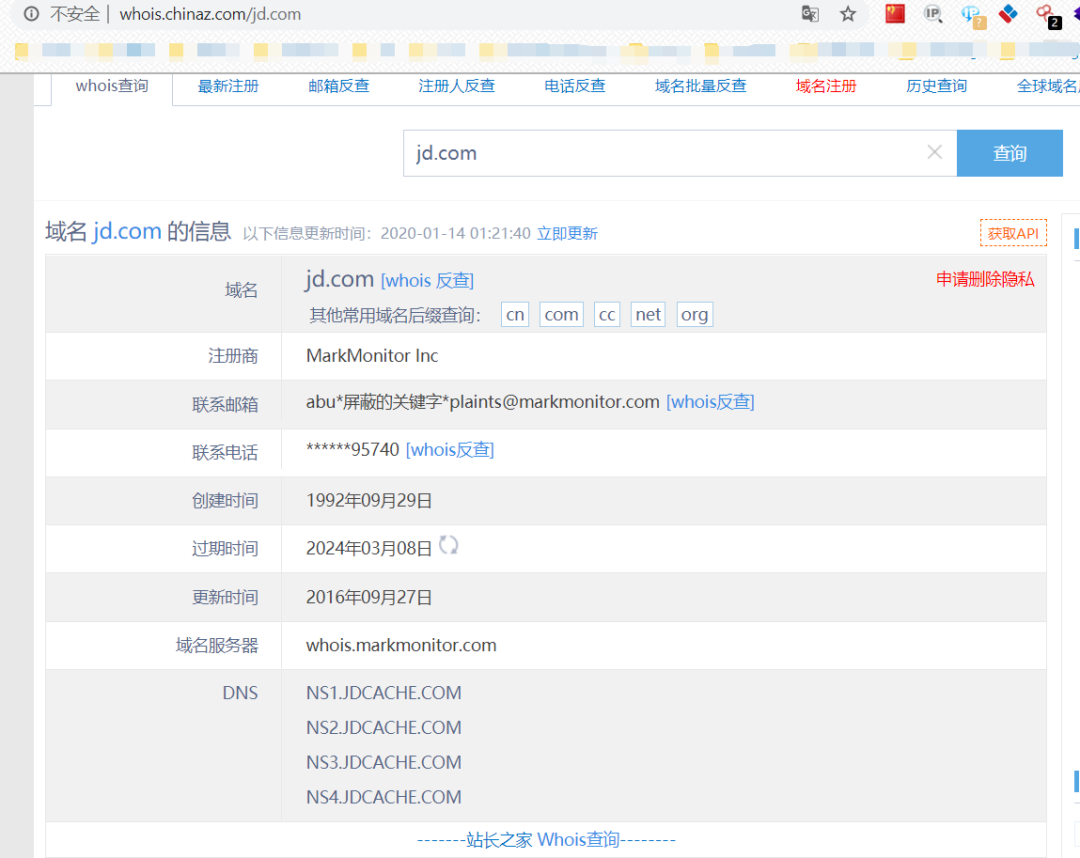Click the markmonitor.com contact email text
The width and height of the screenshot is (1080, 858).
point(483,402)
